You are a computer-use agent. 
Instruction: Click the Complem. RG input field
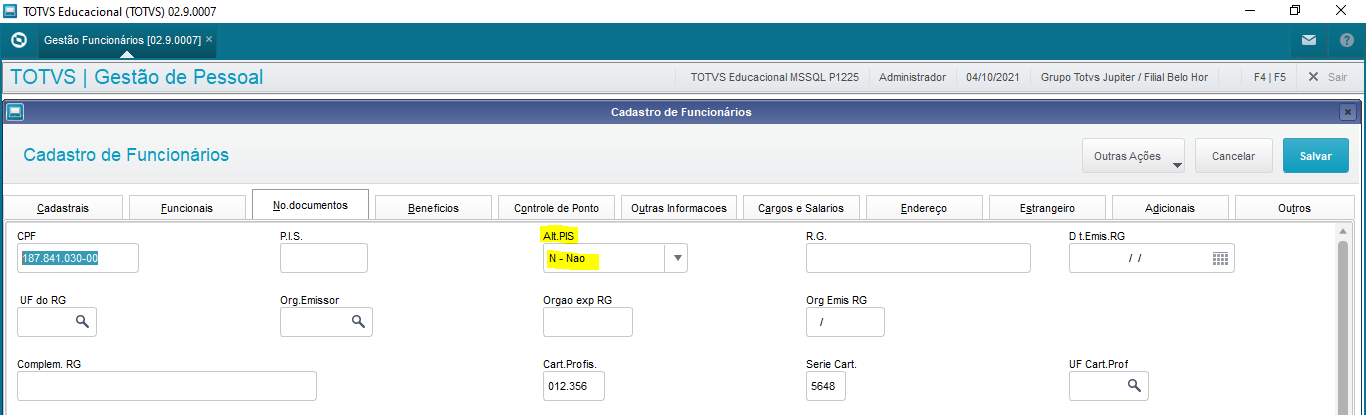click(167, 386)
